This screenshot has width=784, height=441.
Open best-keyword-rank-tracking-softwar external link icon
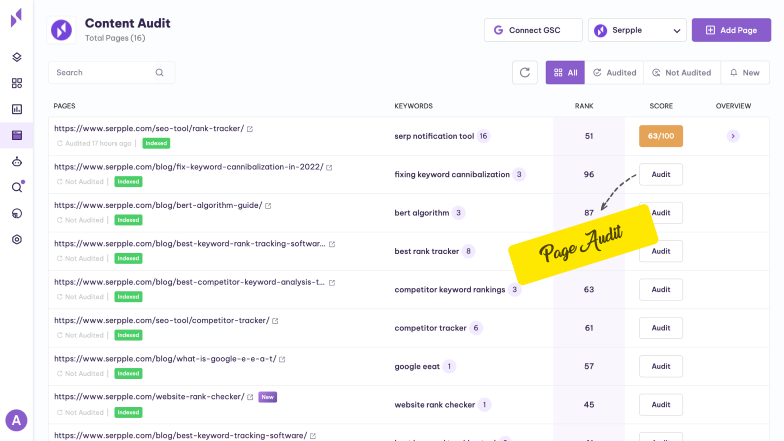pyautogui.click(x=332, y=244)
